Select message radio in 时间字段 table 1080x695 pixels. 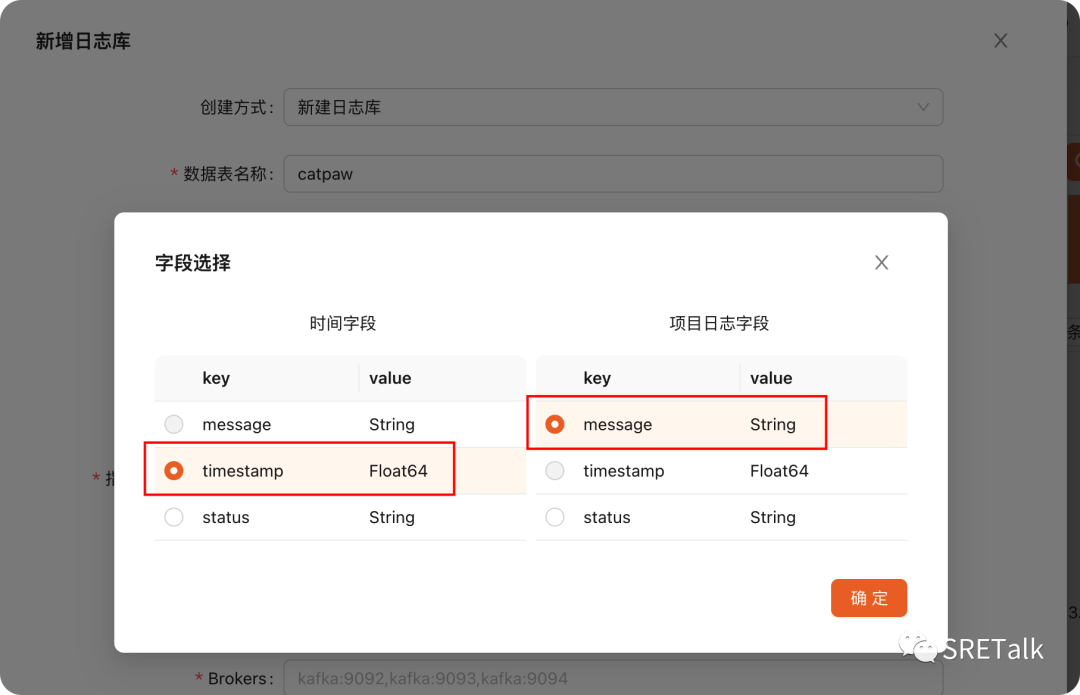[174, 424]
